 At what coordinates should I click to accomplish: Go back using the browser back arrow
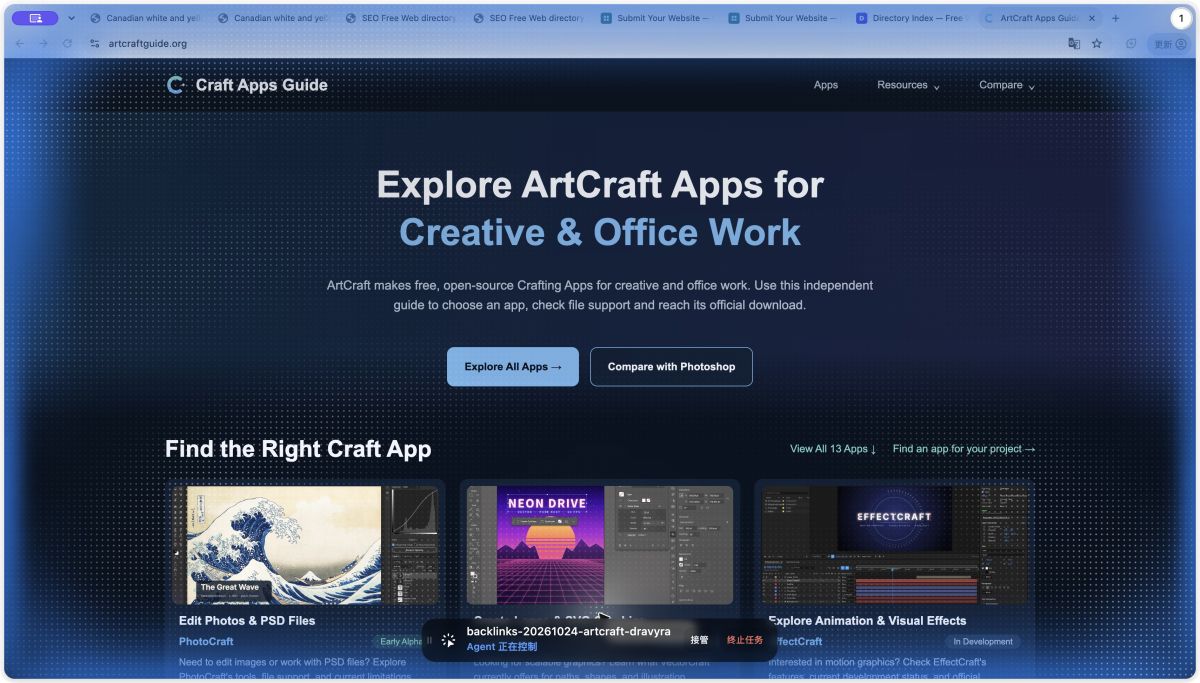click(x=20, y=44)
